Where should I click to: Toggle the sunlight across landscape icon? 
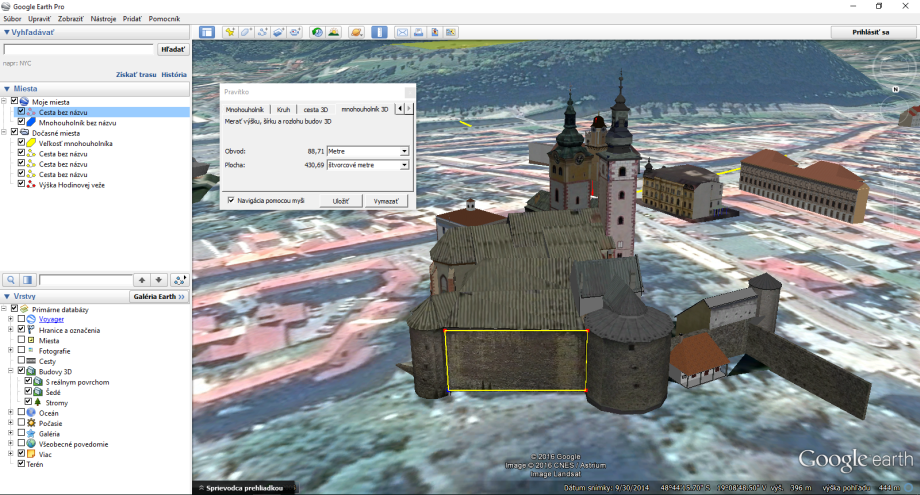(x=332, y=32)
